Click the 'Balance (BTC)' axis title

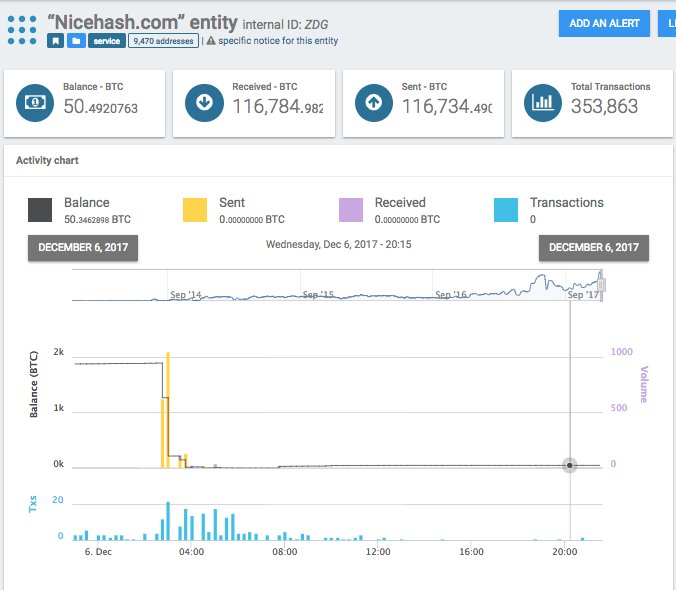pos(34,384)
